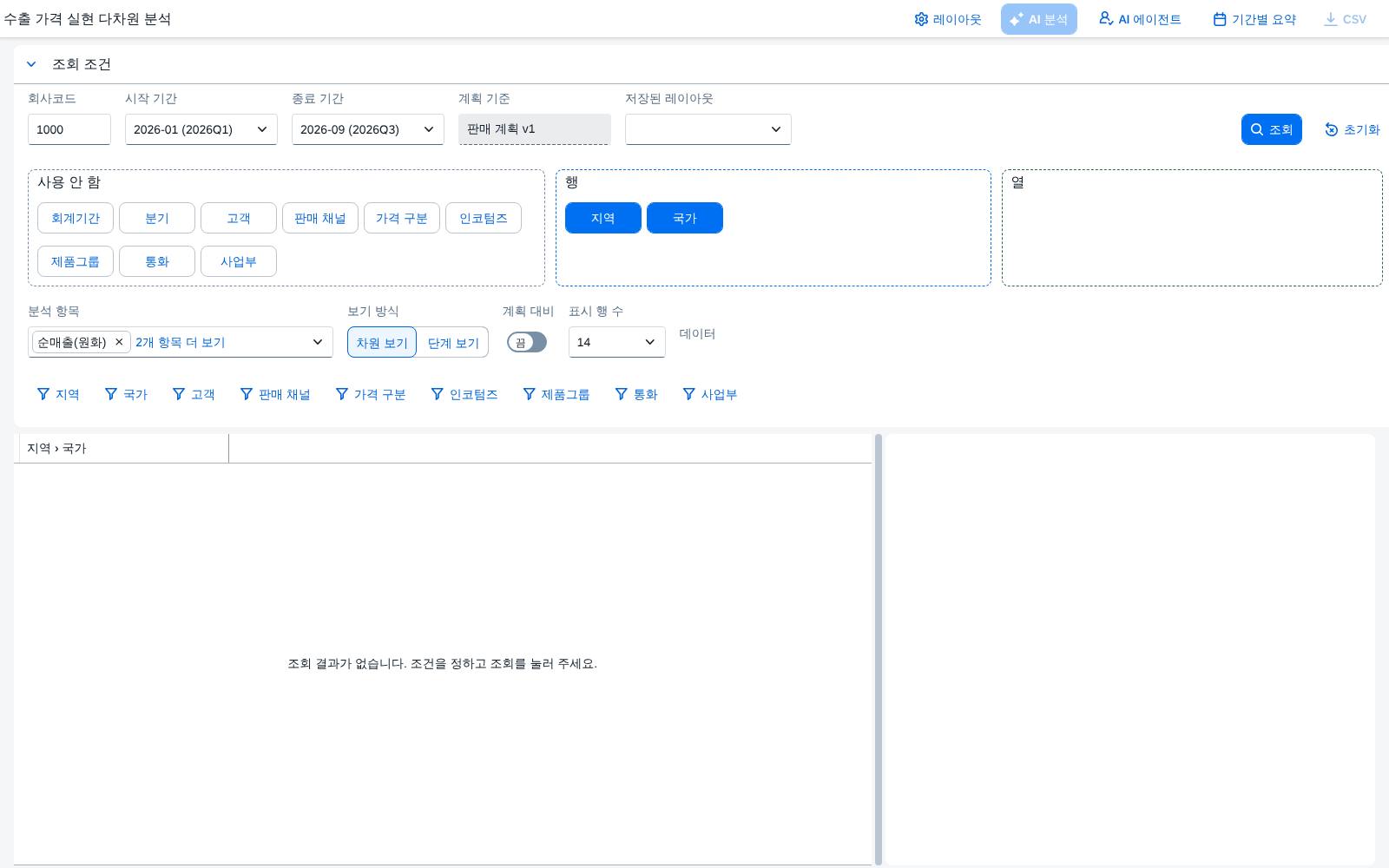Open the 통화 filter funnel
The width and height of the screenshot is (1389, 868).
(636, 394)
